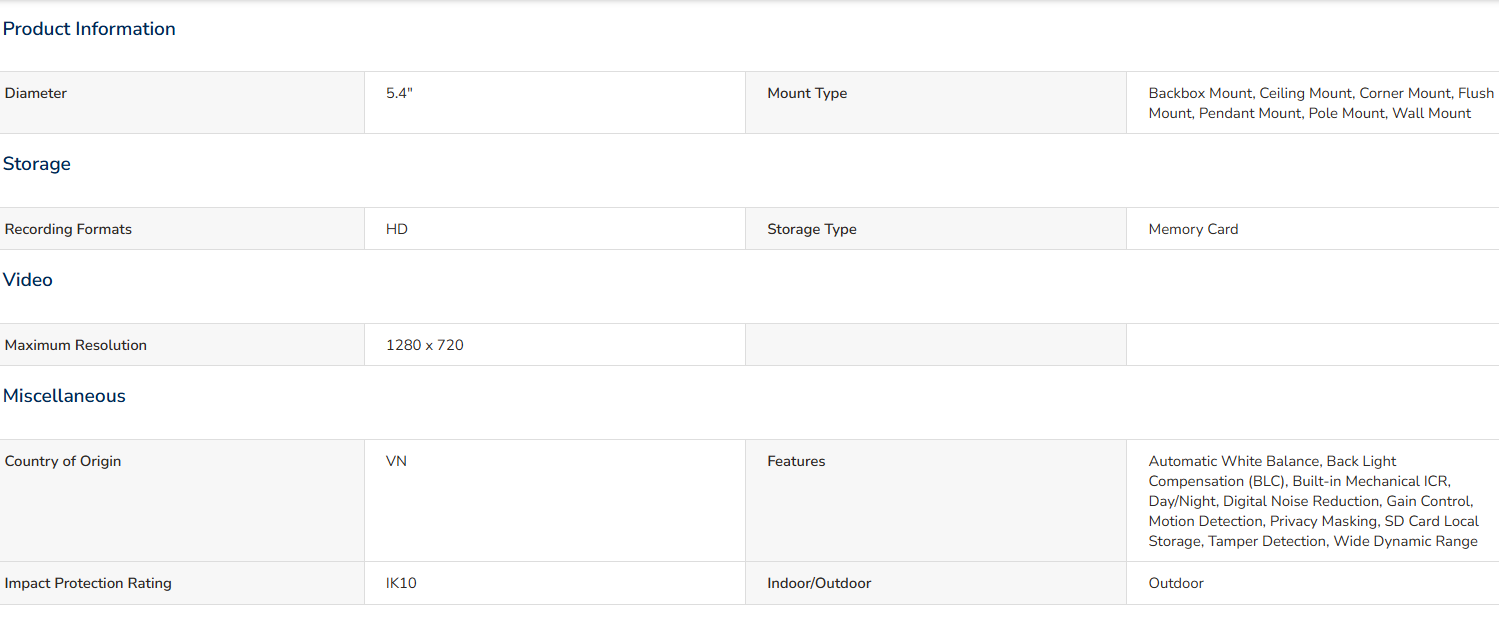Select the 1280 x 720 resolution value

(x=425, y=345)
